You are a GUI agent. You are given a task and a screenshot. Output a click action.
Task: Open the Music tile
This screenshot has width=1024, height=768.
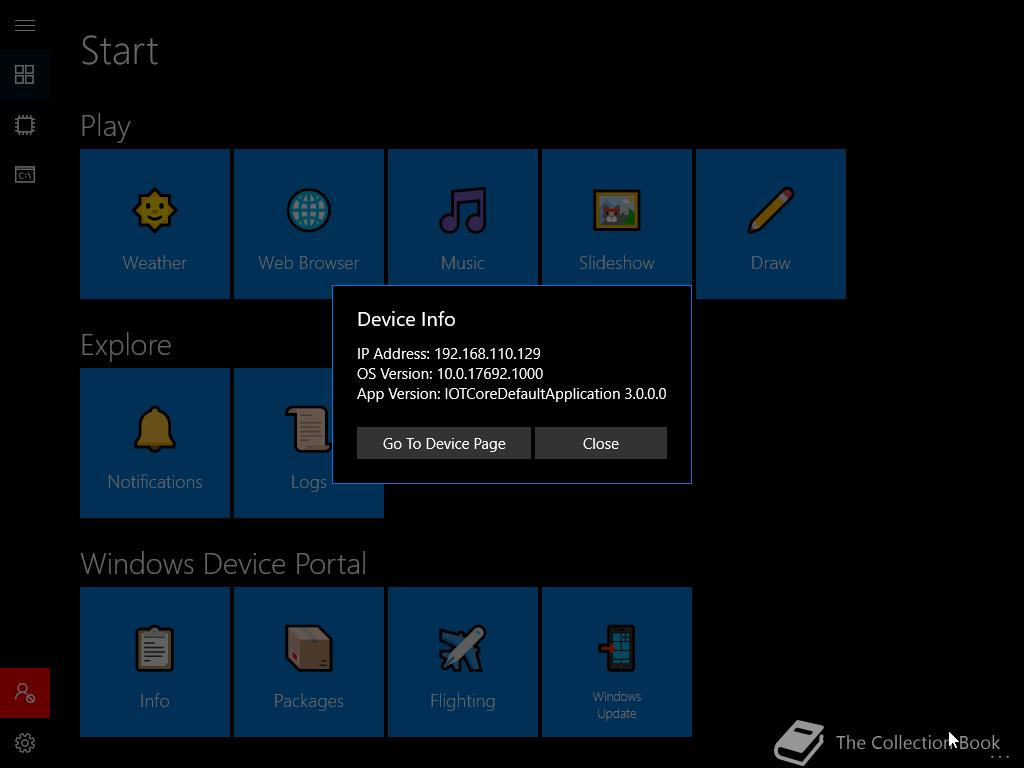[463, 217]
